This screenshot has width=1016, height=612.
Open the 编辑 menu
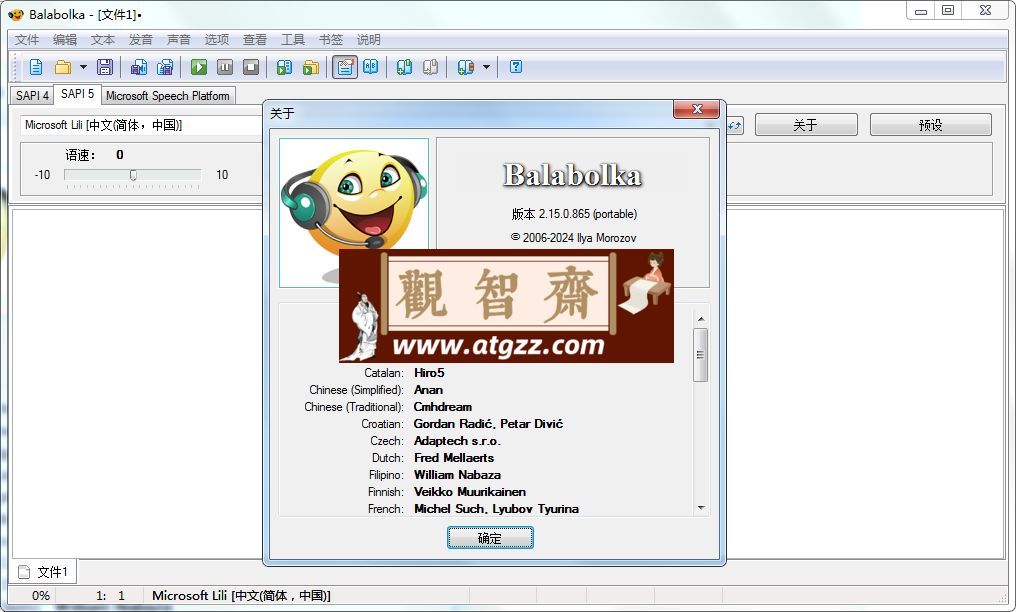click(x=65, y=40)
